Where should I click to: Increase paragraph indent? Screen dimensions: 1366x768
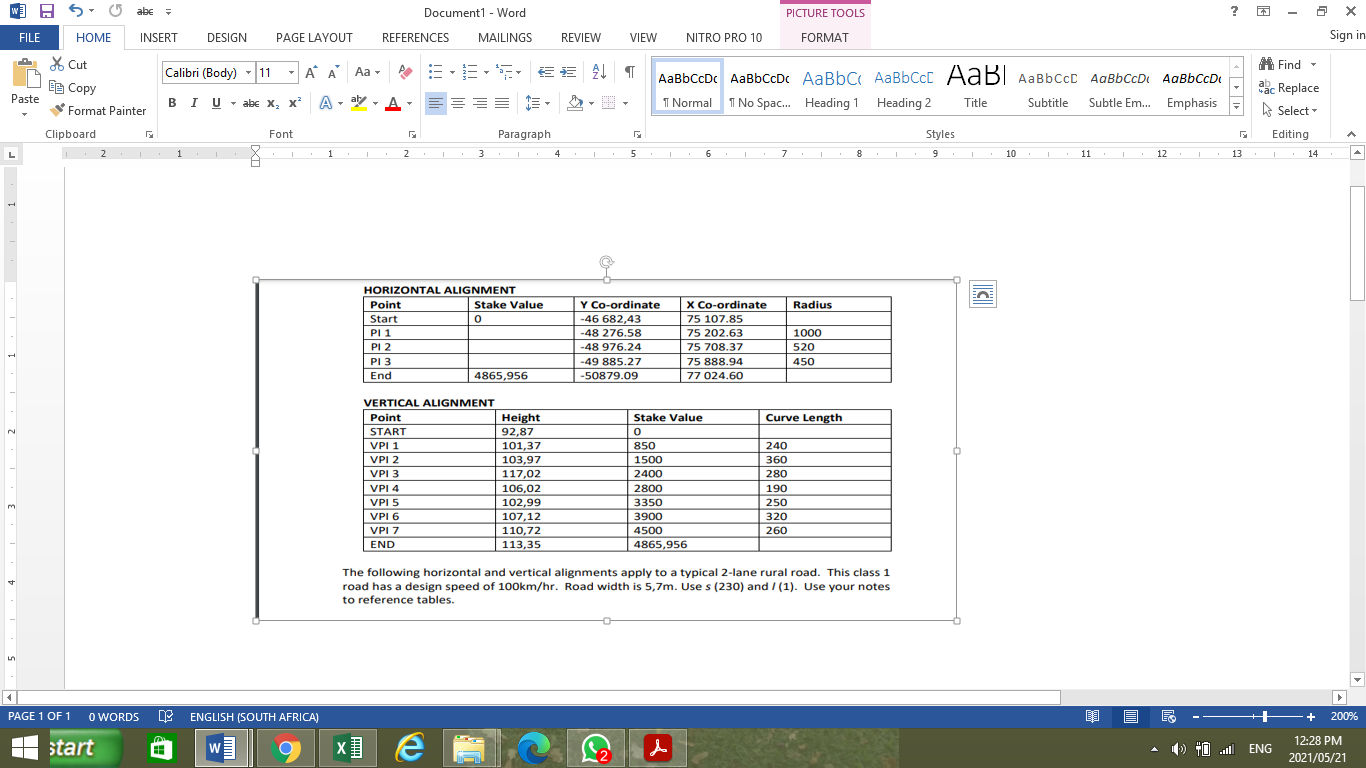(x=567, y=72)
